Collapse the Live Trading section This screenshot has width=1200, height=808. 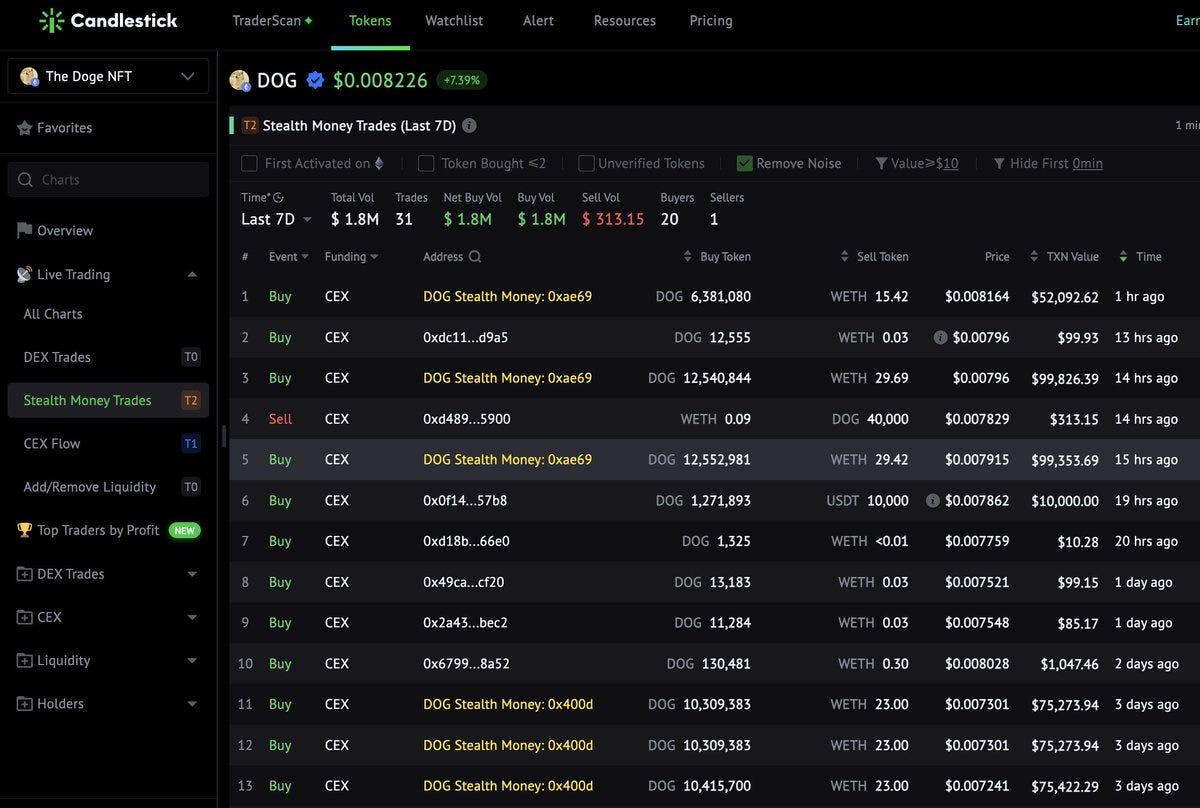pyautogui.click(x=192, y=274)
